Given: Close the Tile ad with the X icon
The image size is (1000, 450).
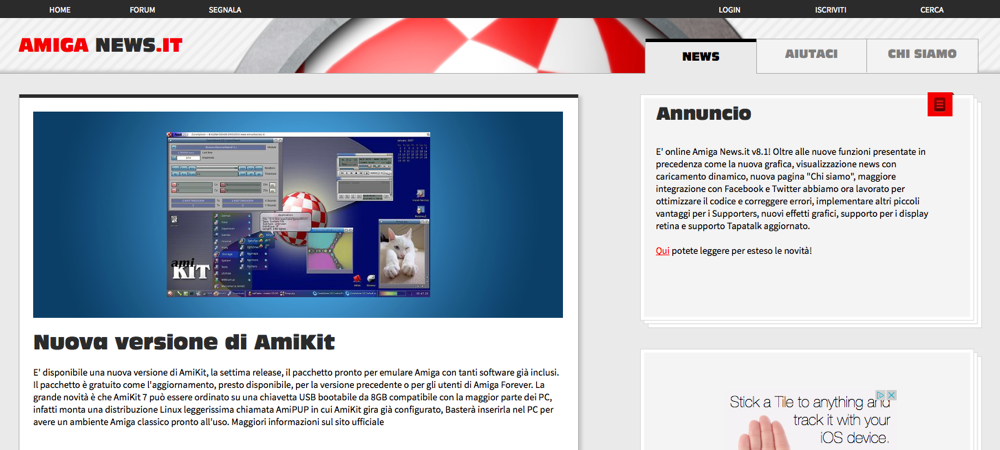Looking at the screenshot, I should click(x=892, y=395).
